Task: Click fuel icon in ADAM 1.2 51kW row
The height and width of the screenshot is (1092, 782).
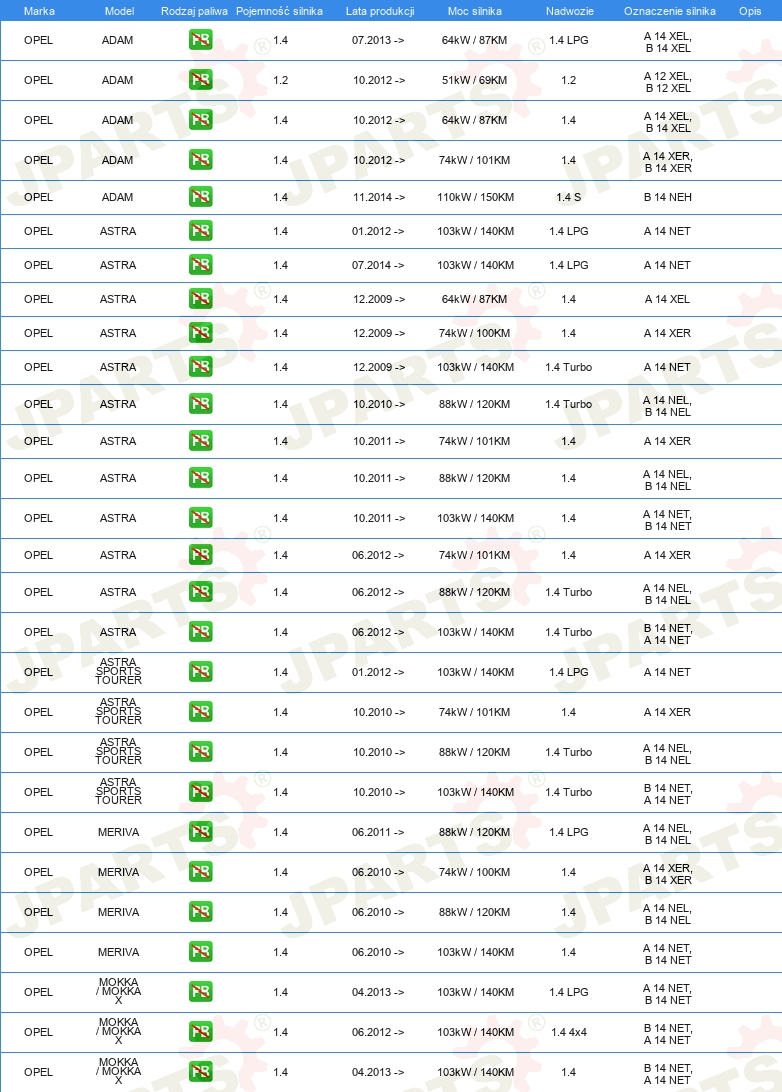Action: tap(201, 80)
